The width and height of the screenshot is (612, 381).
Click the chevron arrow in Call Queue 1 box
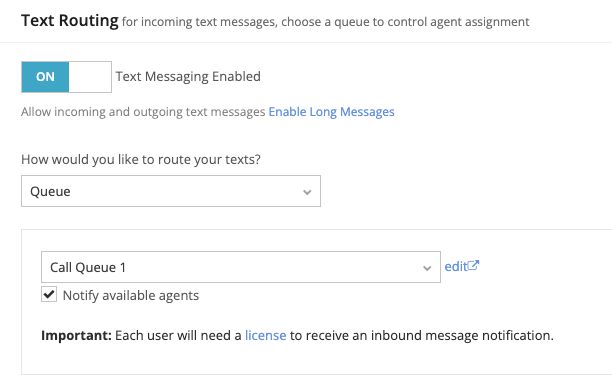427,268
